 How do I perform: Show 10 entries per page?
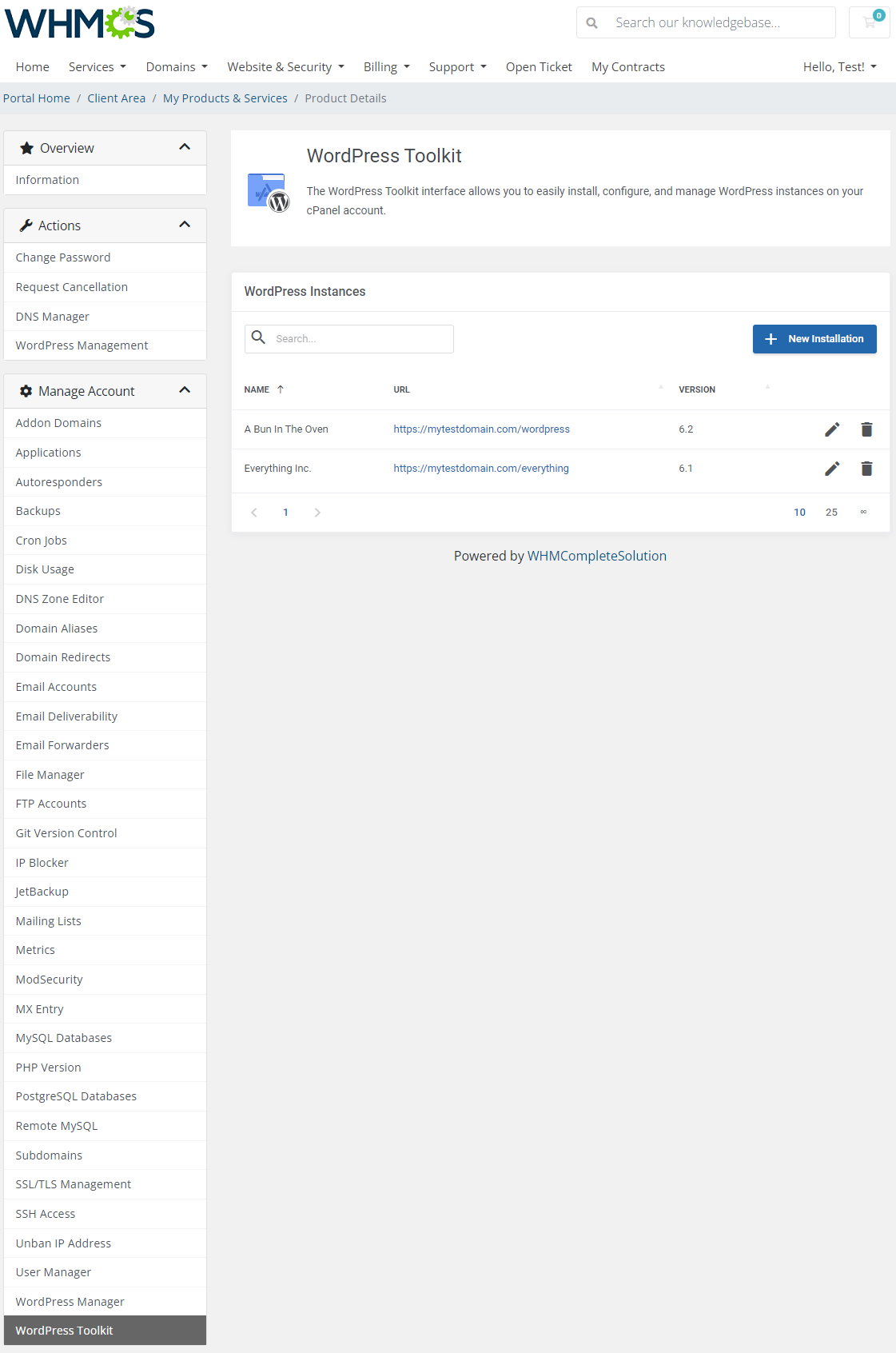tap(799, 513)
